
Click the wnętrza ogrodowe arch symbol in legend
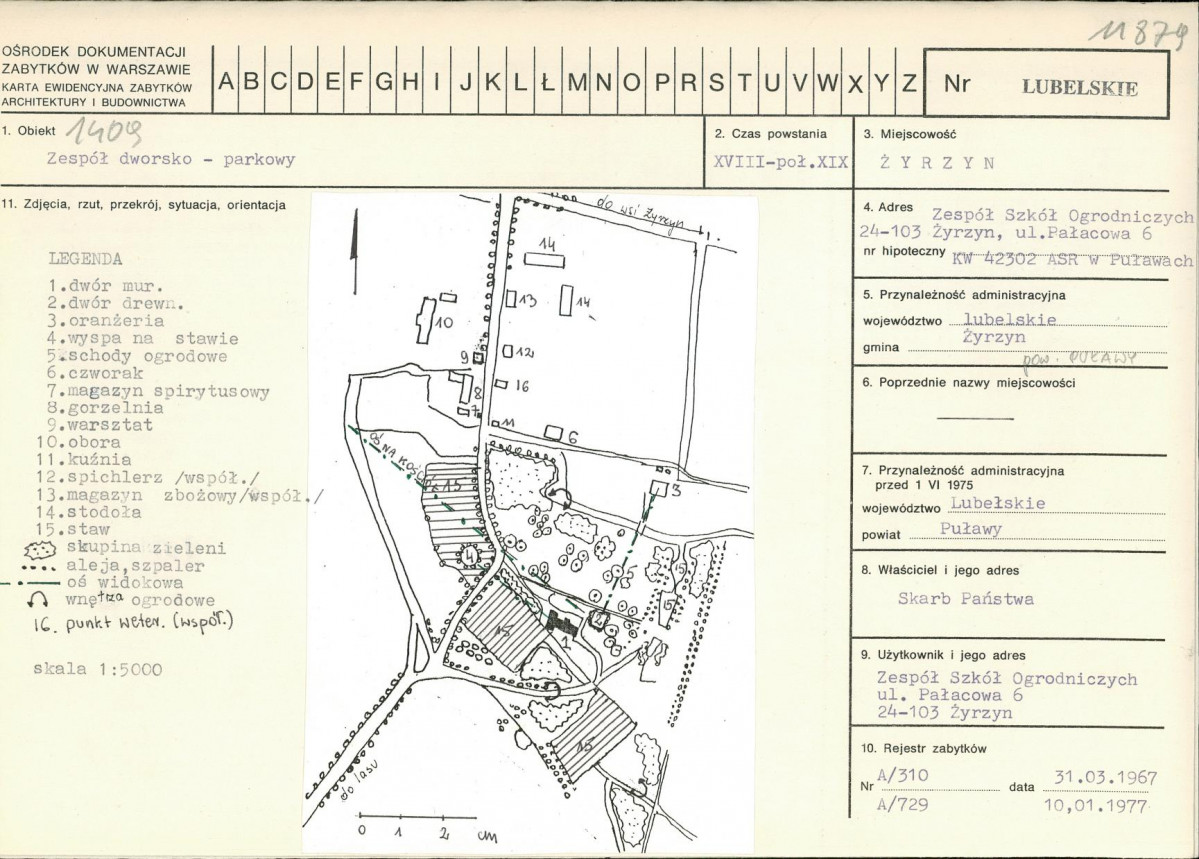[39, 602]
